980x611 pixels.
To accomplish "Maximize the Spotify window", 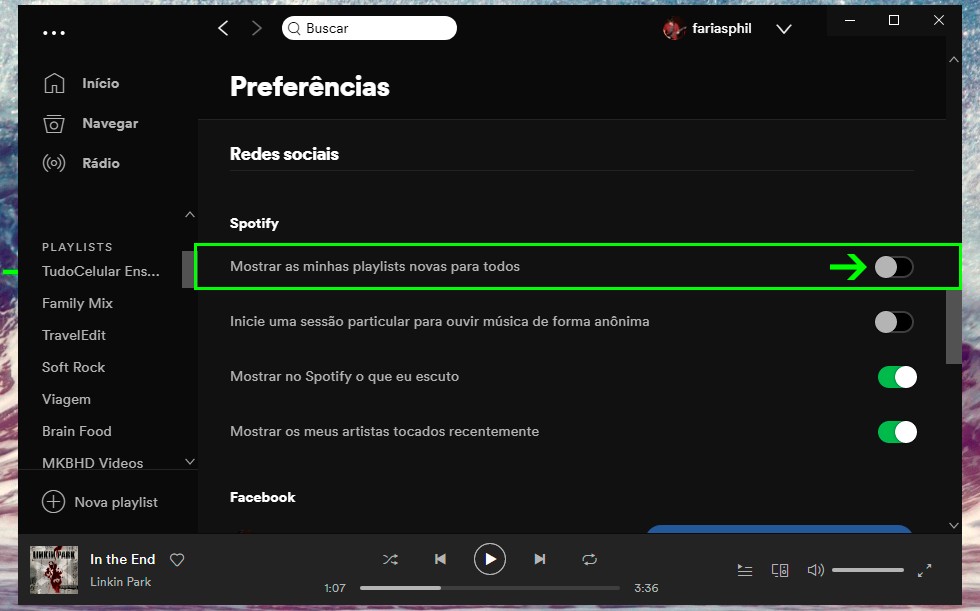I will (894, 20).
